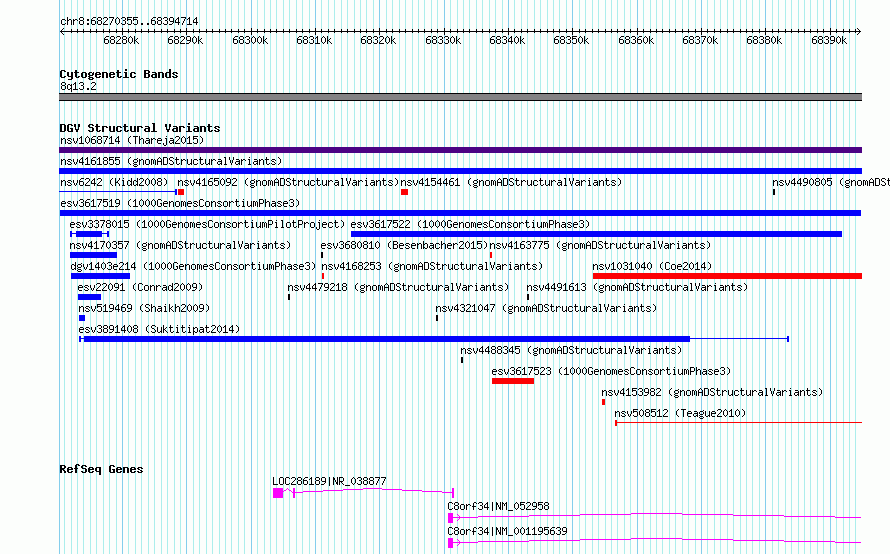Click the thin red nsv508512 line
This screenshot has width=890, height=554.
(x=738, y=422)
